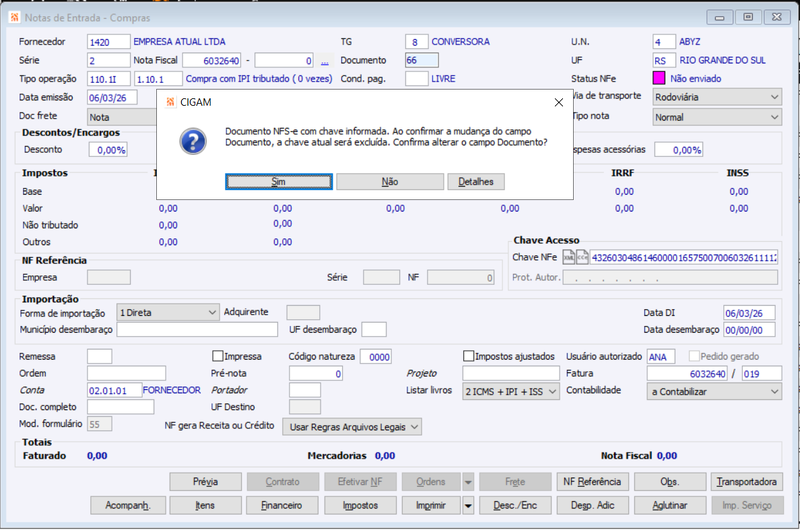Click the magenta Status NFe color indicator
This screenshot has height=530, width=800.
tap(659, 78)
